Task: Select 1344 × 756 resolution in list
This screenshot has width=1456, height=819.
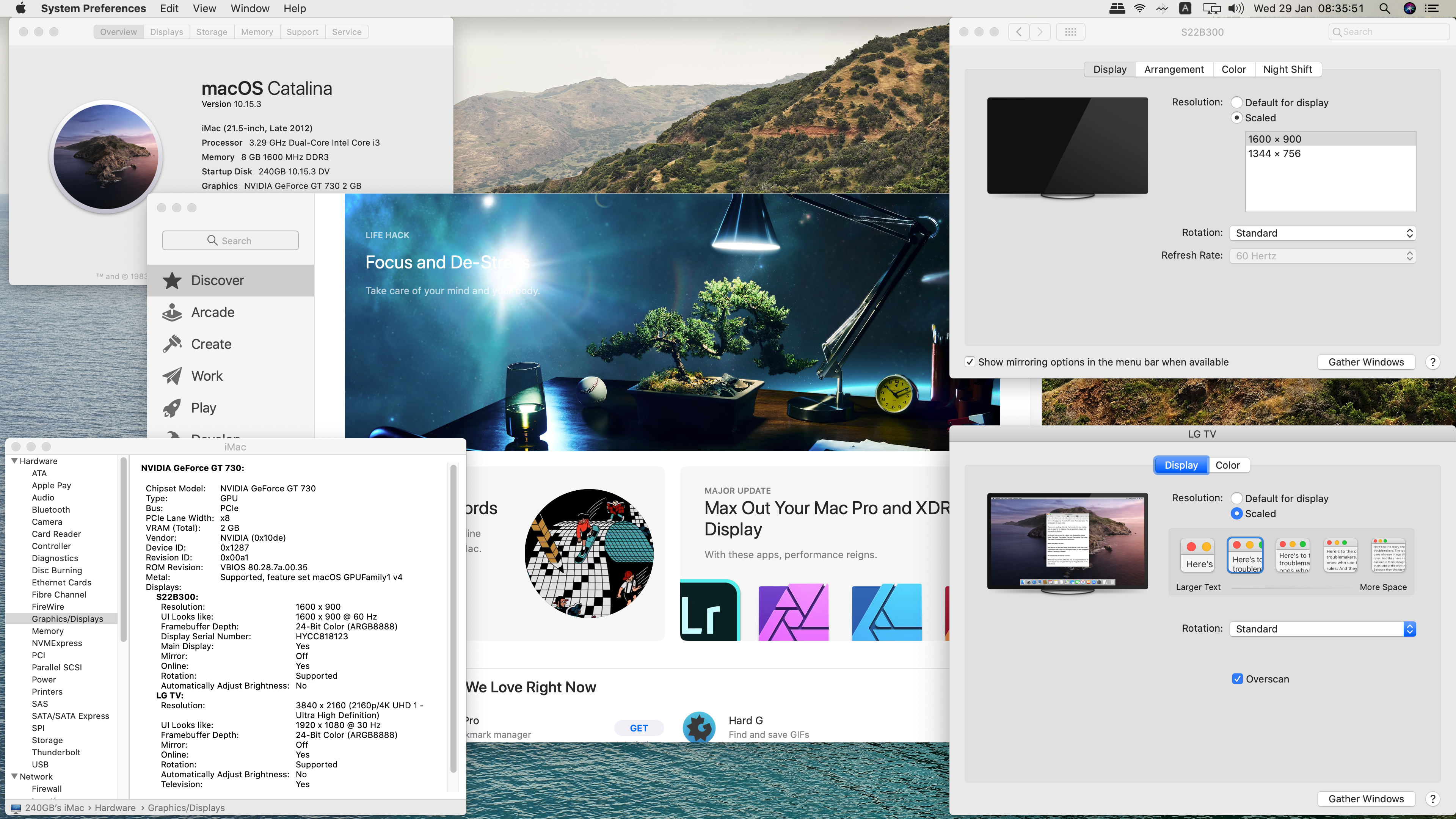Action: coord(1330,154)
